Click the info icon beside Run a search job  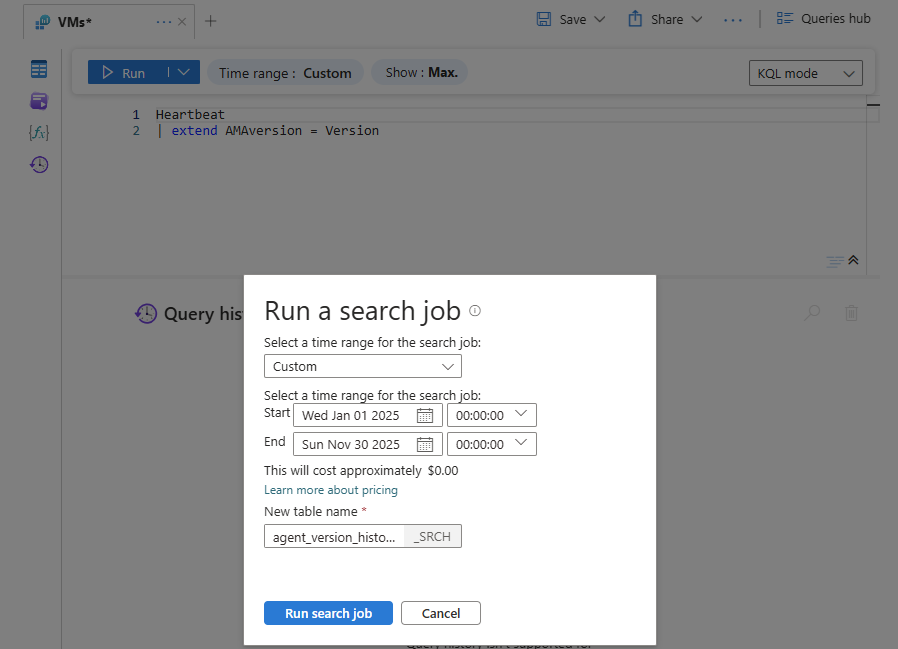click(x=475, y=311)
